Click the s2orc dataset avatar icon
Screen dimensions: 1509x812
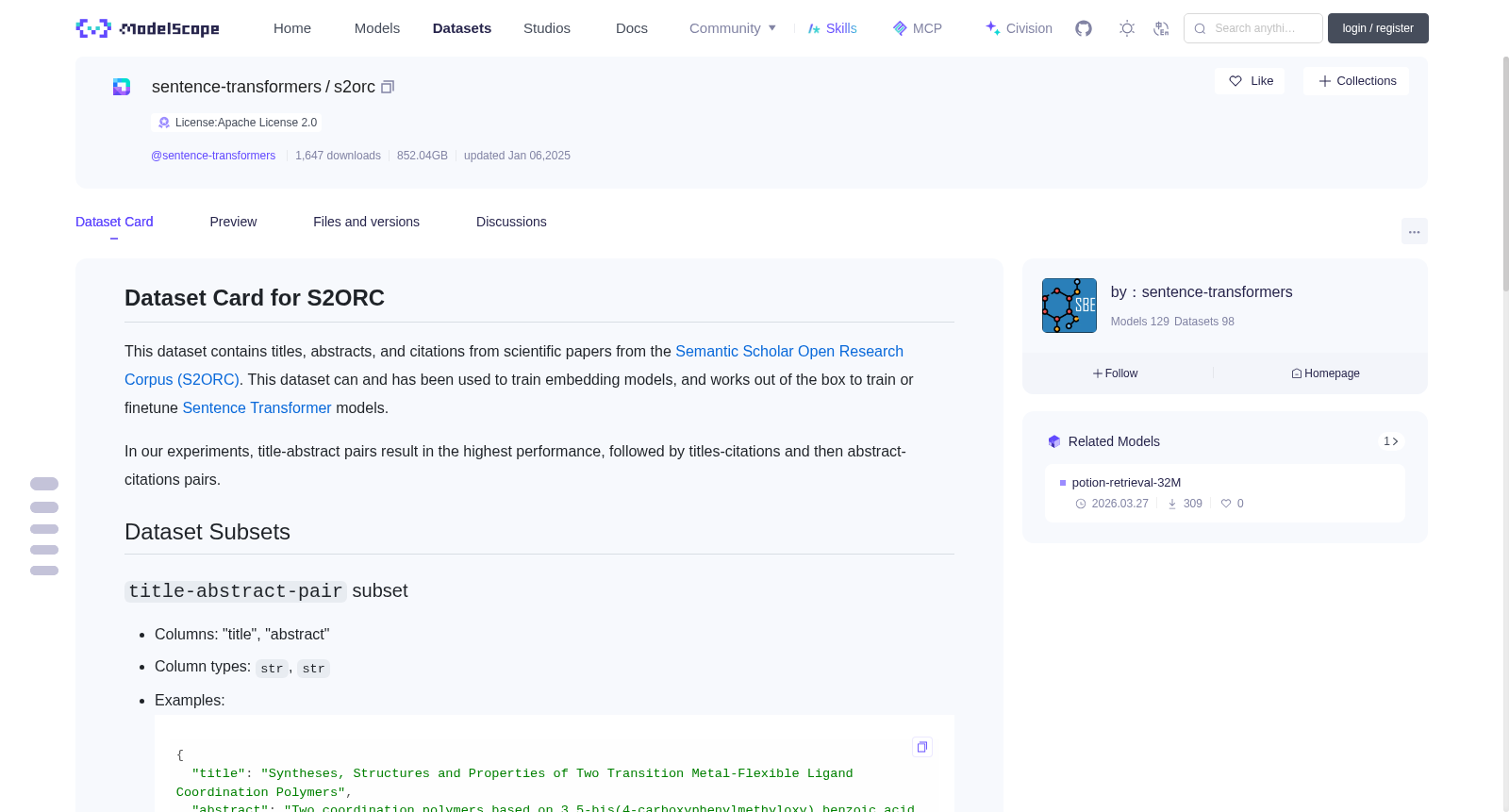click(x=122, y=87)
